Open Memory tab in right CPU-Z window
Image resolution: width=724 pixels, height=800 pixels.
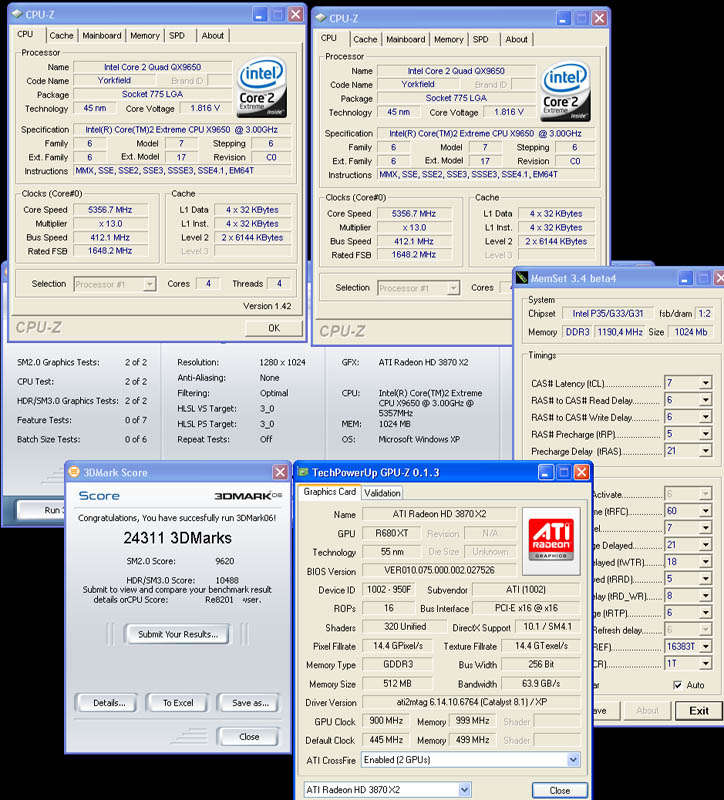[x=448, y=39]
